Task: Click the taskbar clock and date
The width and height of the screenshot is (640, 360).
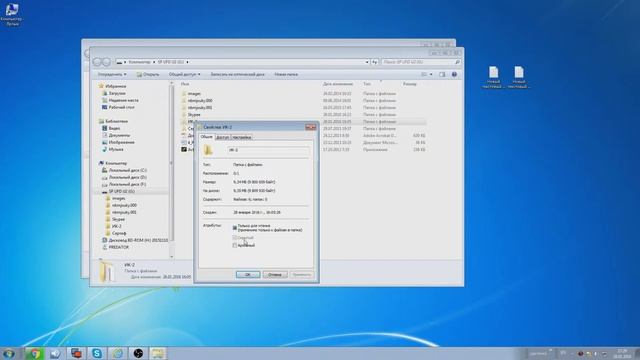Action: coord(622,353)
